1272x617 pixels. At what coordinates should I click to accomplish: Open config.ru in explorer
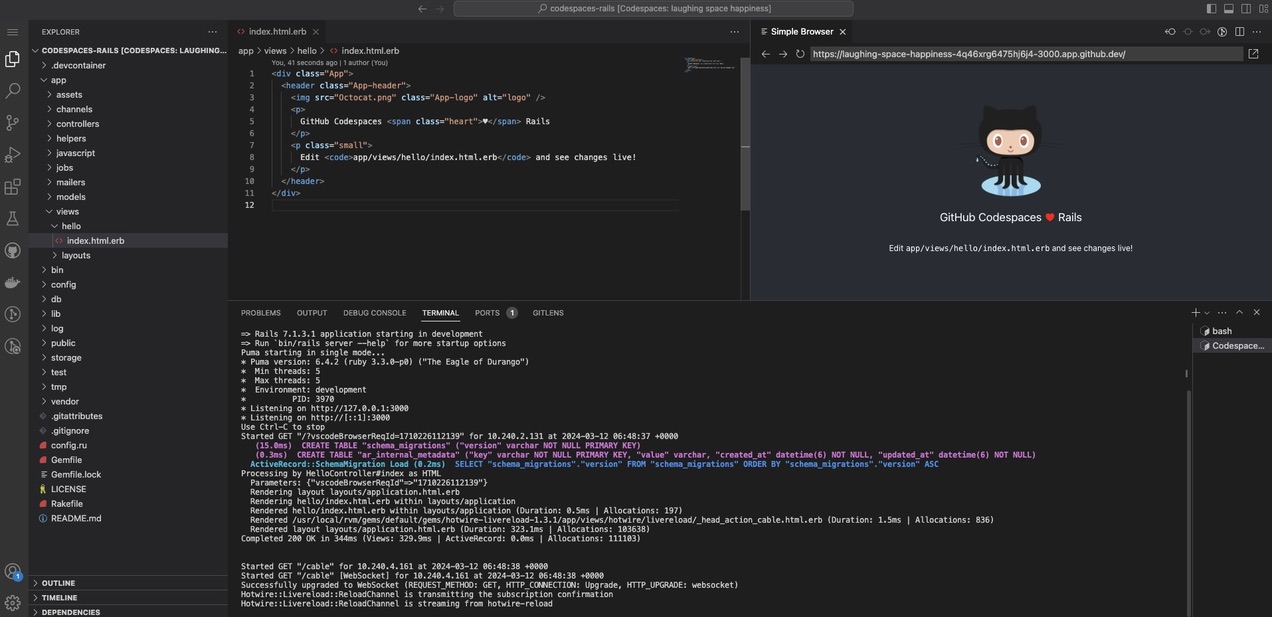(x=130, y=445)
